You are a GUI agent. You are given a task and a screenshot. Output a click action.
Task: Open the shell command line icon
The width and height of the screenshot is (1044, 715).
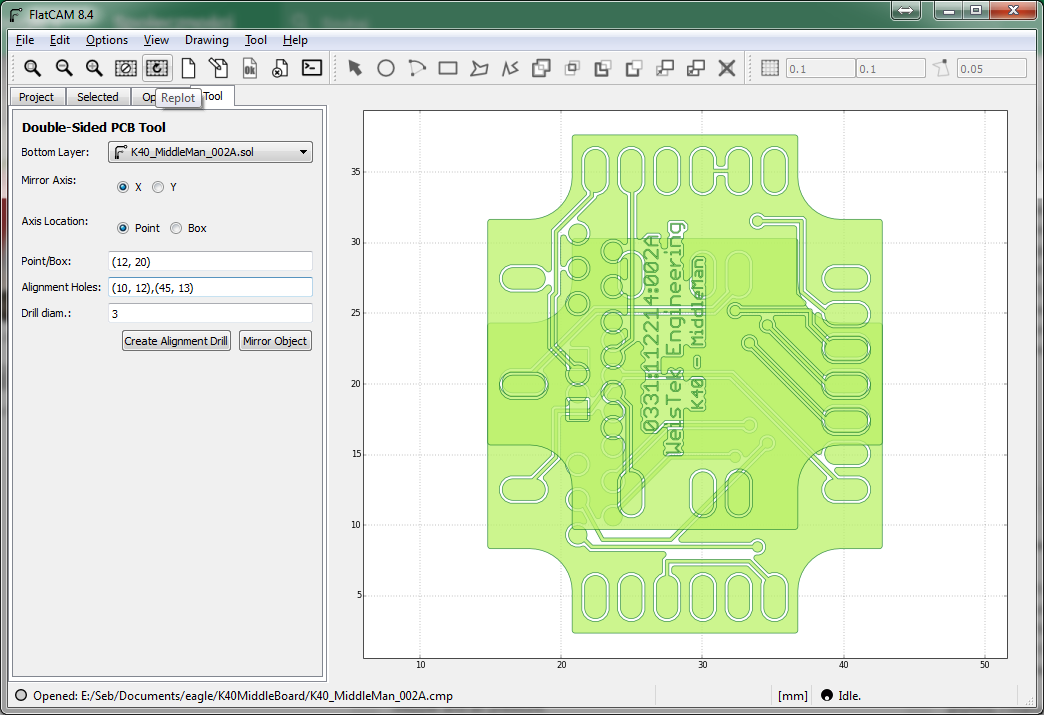(x=312, y=68)
